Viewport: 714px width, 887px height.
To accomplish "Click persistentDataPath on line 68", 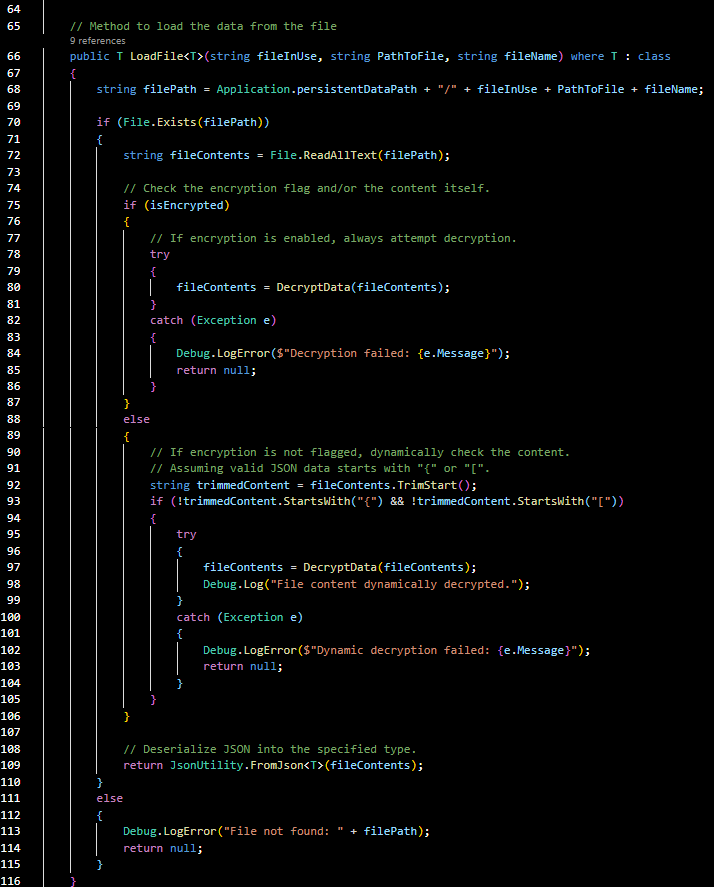I will pyautogui.click(x=356, y=89).
